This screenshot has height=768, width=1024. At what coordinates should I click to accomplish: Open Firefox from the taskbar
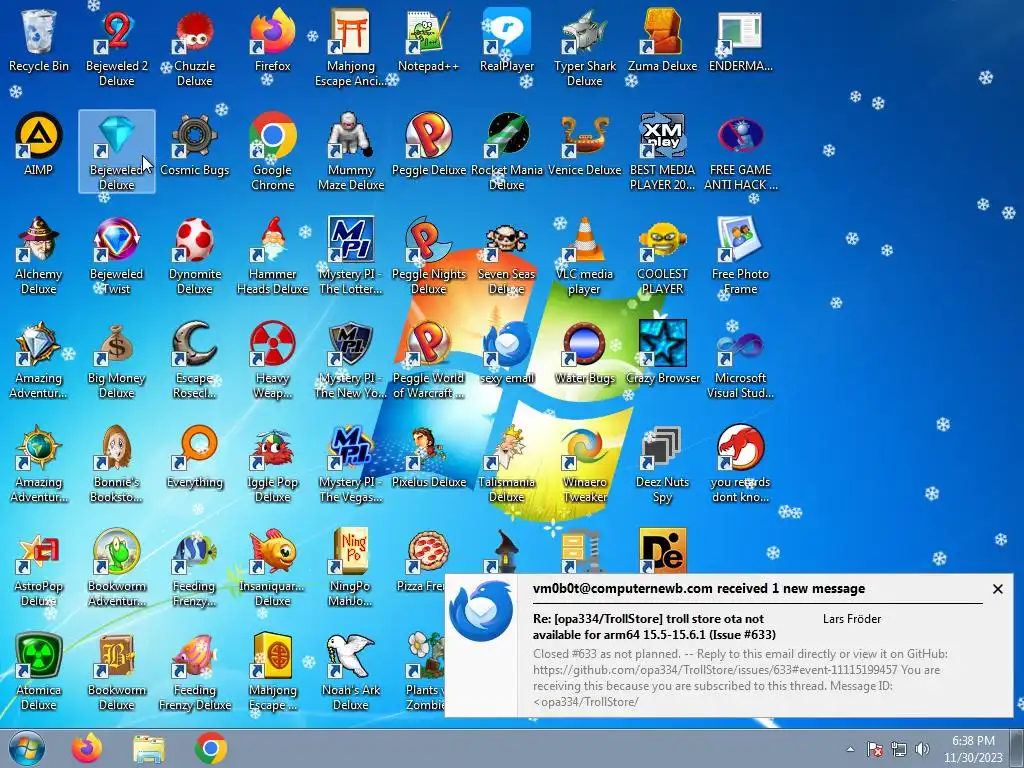tap(87, 748)
